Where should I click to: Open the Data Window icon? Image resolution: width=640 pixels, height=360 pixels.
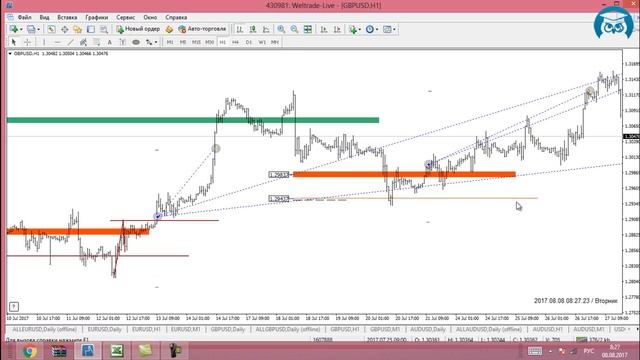click(x=64, y=29)
